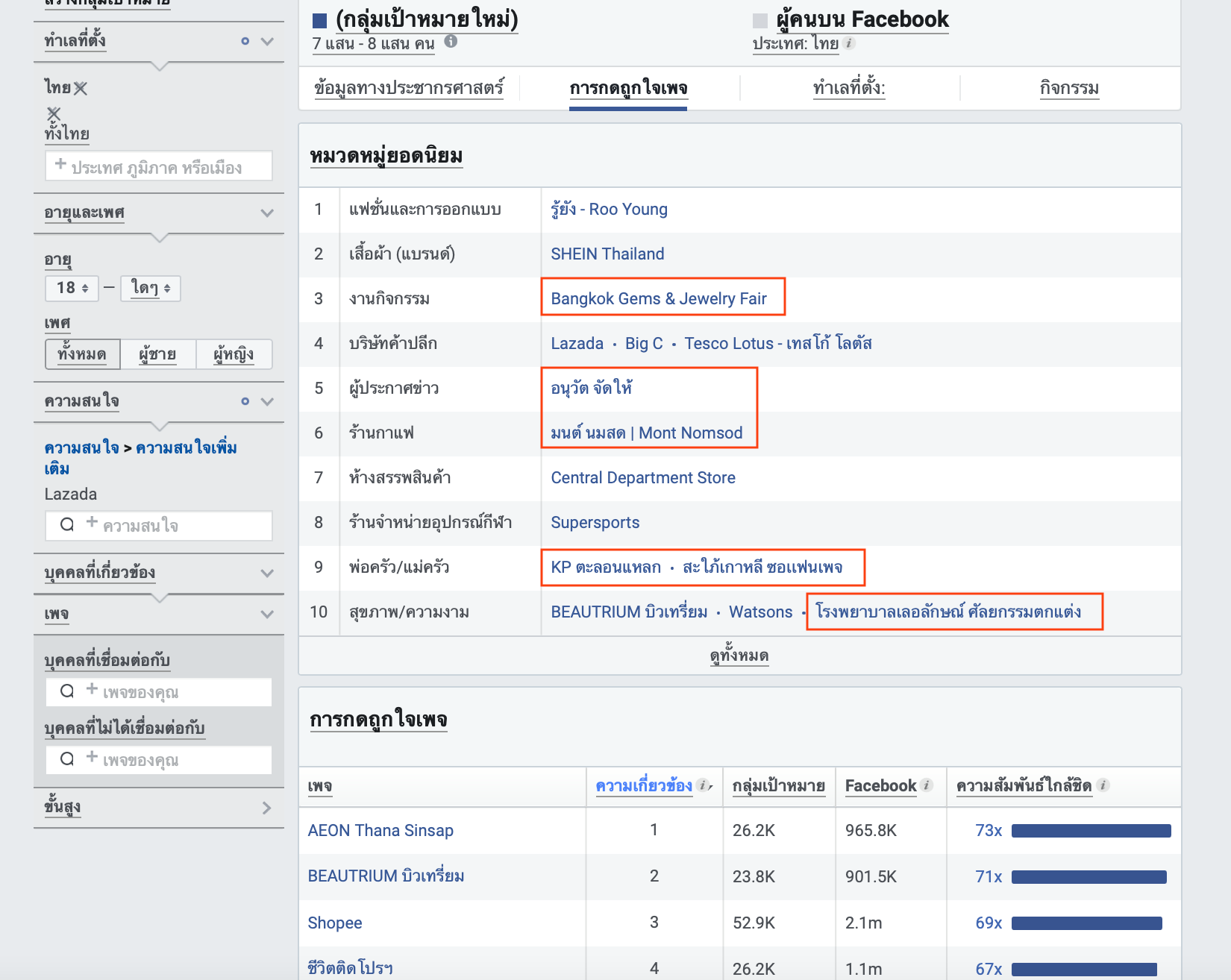Collapse the อายุและเพศ section chevron

(x=267, y=213)
